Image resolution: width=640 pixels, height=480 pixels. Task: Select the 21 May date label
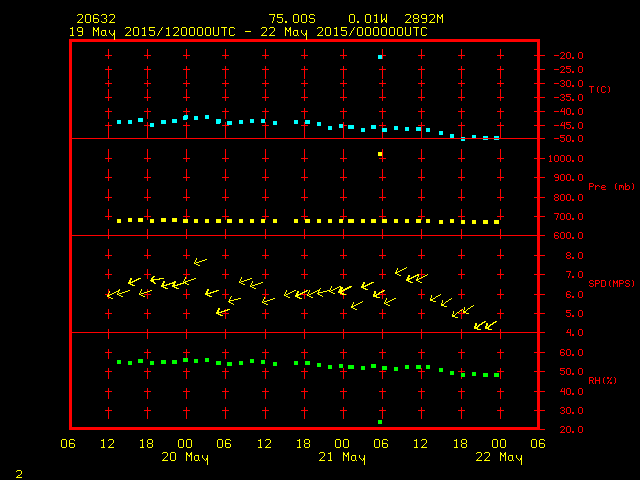click(x=342, y=458)
